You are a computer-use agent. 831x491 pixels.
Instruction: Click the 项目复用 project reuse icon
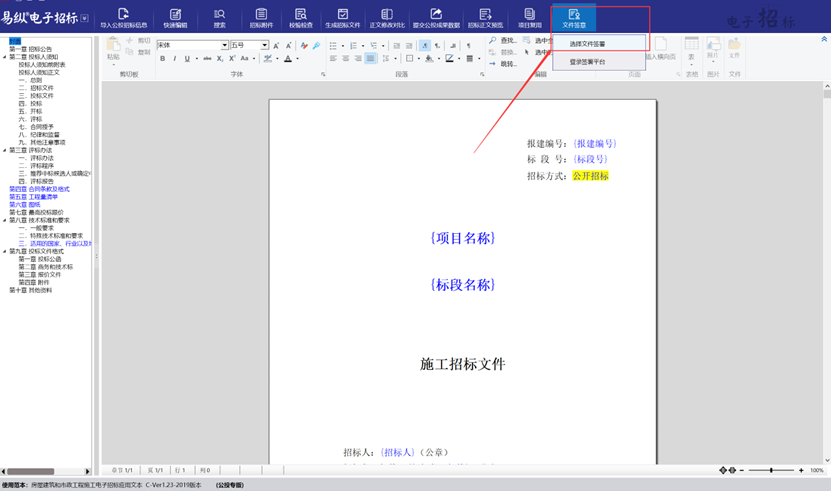coord(530,18)
